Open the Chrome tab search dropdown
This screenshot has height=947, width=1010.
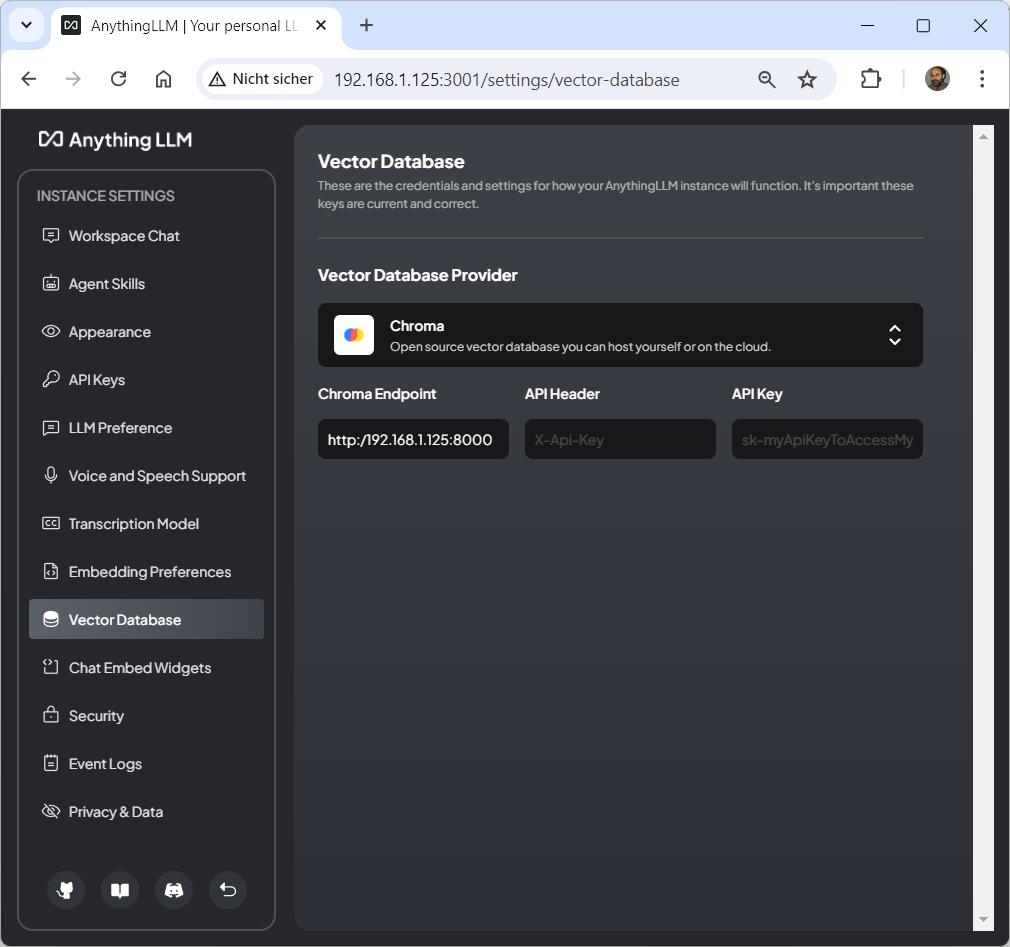click(x=27, y=25)
